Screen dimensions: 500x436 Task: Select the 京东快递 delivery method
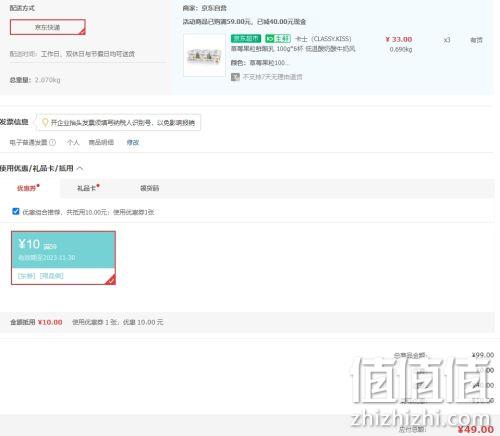pyautogui.click(x=48, y=27)
